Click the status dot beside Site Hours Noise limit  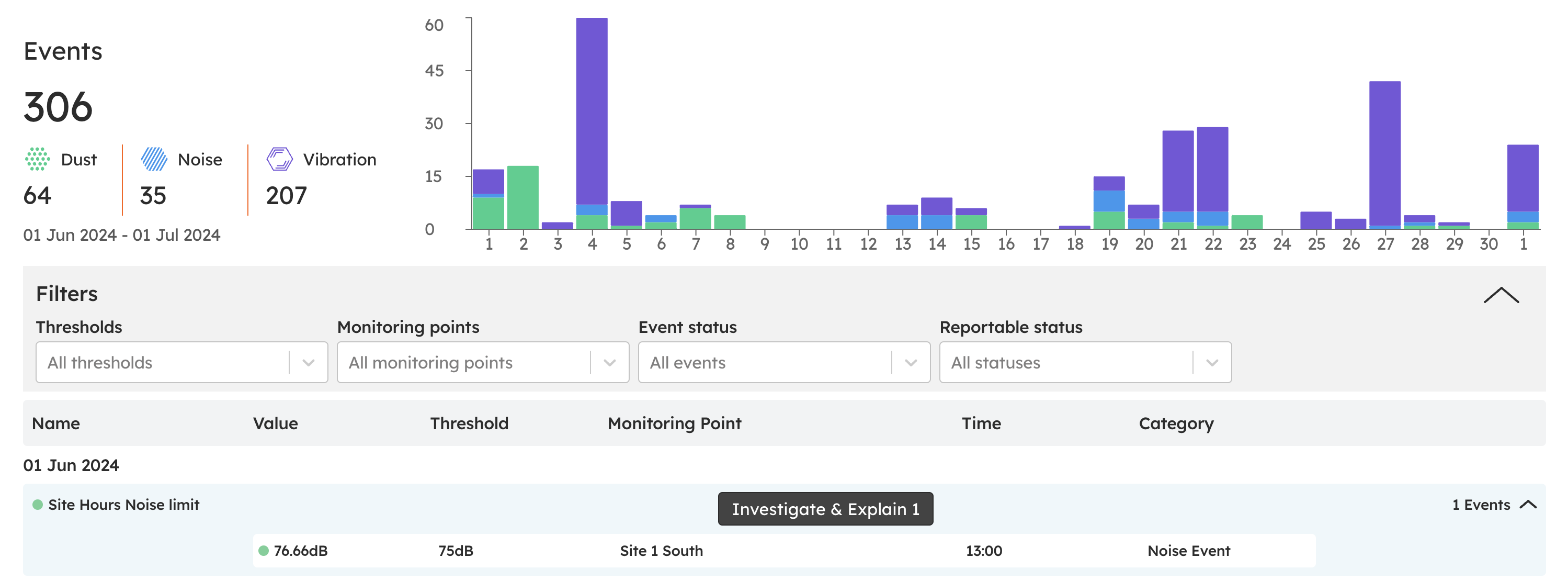pos(38,505)
